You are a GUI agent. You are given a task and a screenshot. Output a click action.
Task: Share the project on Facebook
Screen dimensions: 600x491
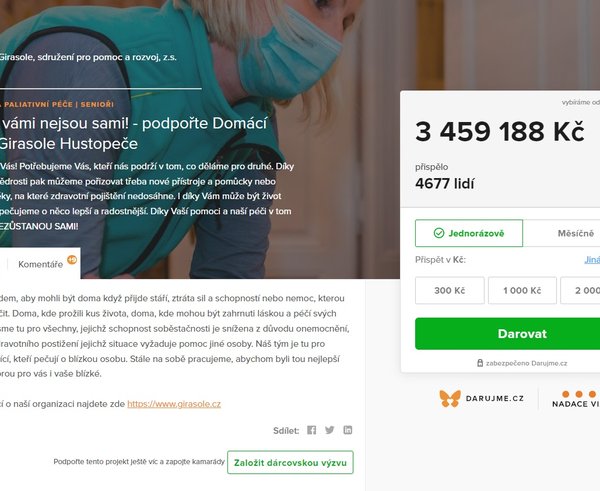pyautogui.click(x=311, y=430)
